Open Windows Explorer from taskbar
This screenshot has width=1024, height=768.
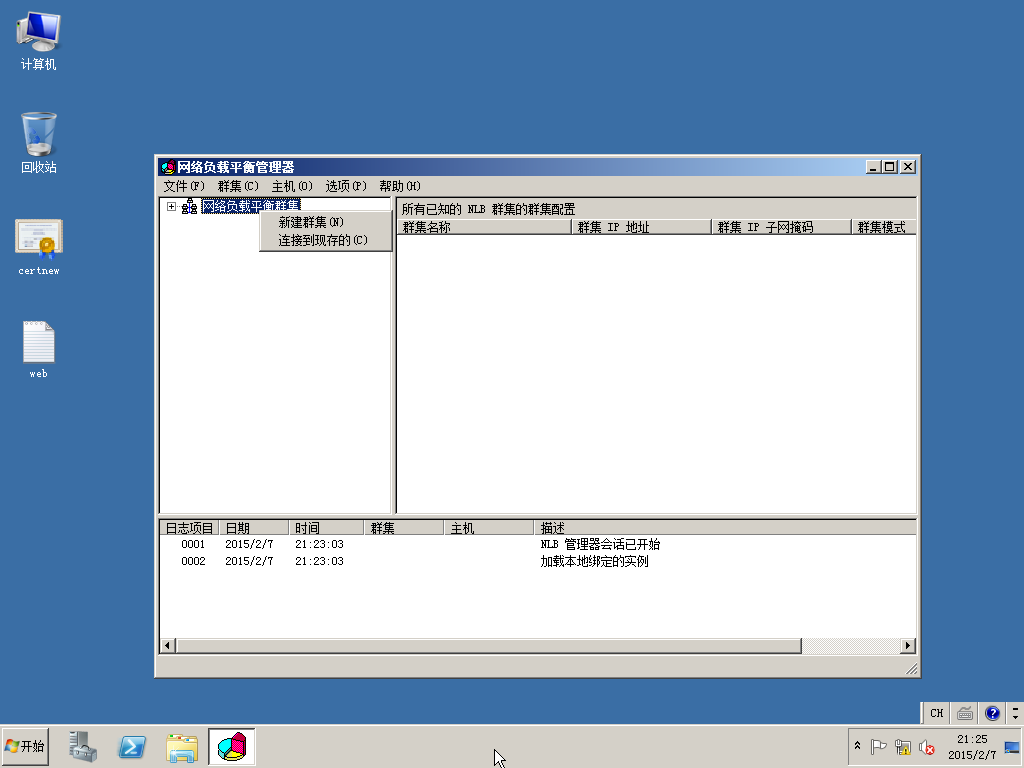[182, 748]
